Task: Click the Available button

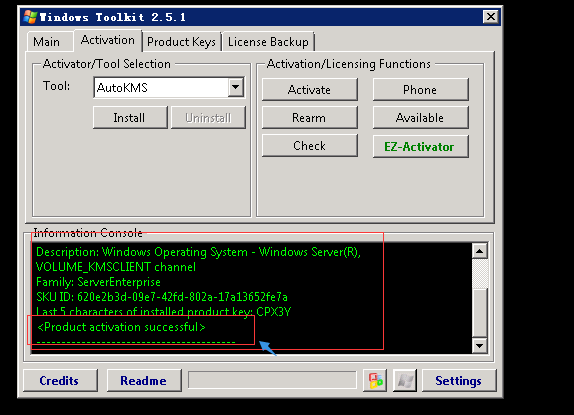Action: pyautogui.click(x=420, y=118)
